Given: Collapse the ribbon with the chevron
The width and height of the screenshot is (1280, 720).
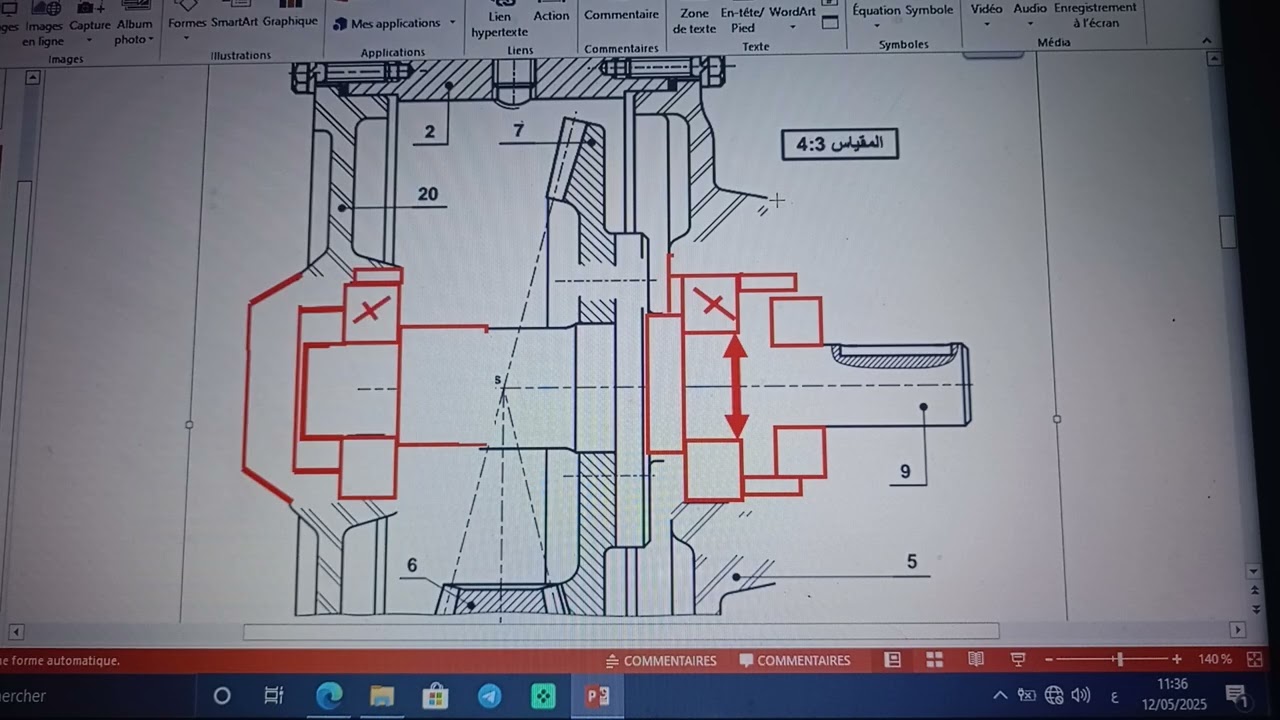Looking at the screenshot, I should tap(1207, 41).
